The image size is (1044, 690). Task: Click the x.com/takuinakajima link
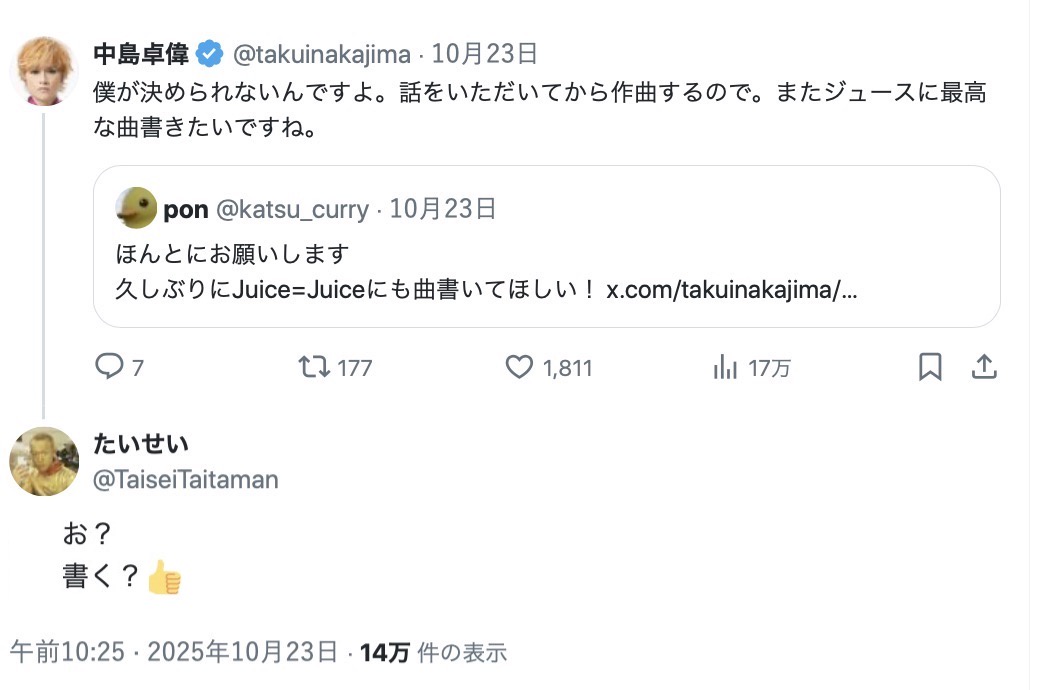[x=732, y=289]
